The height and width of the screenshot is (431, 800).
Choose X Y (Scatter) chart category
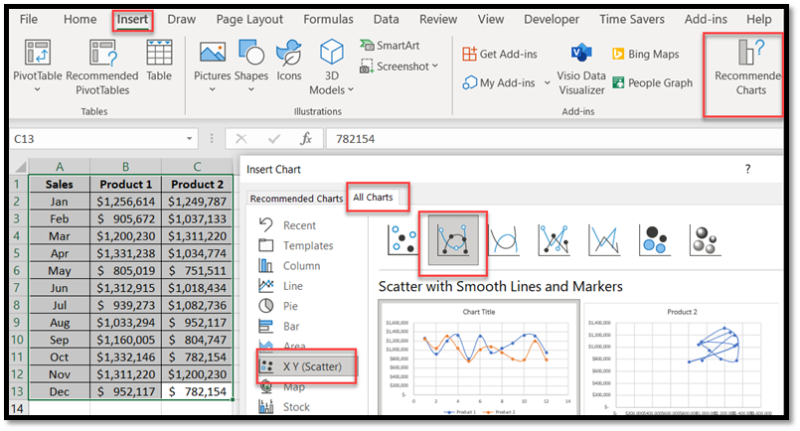(x=306, y=366)
